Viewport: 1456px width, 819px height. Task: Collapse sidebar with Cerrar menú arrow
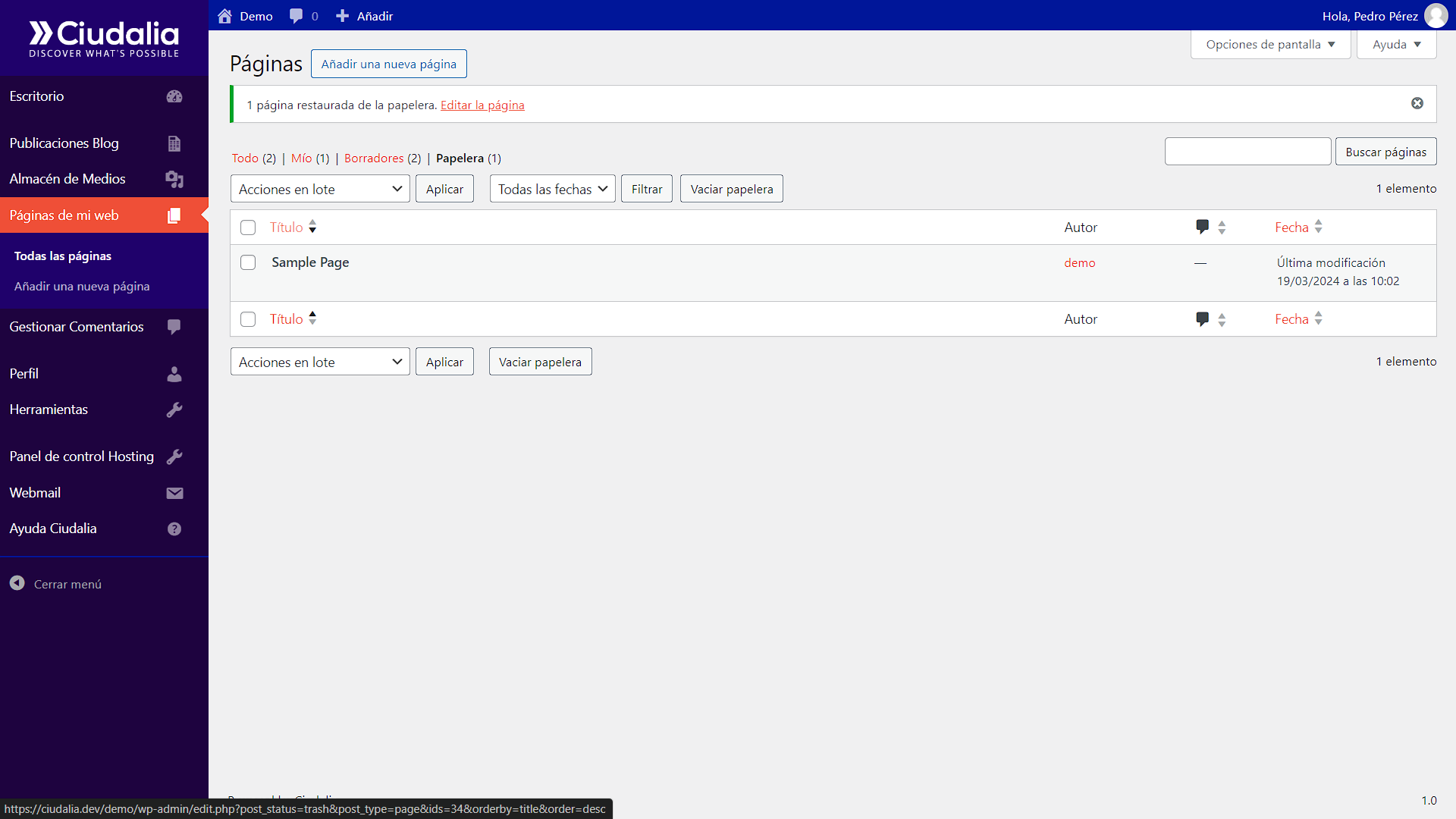click(x=17, y=583)
